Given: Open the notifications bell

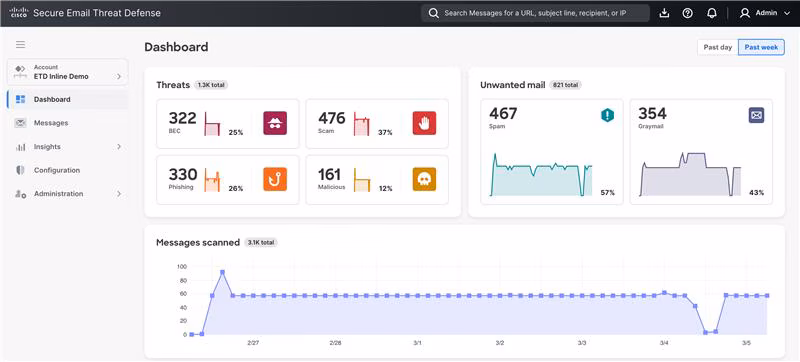Looking at the screenshot, I should click(712, 13).
